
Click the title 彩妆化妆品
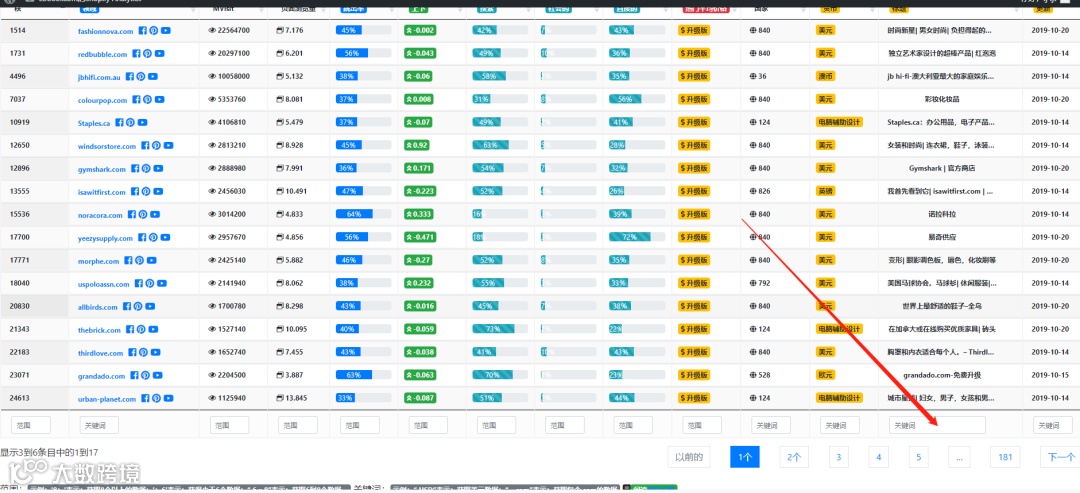coord(942,100)
